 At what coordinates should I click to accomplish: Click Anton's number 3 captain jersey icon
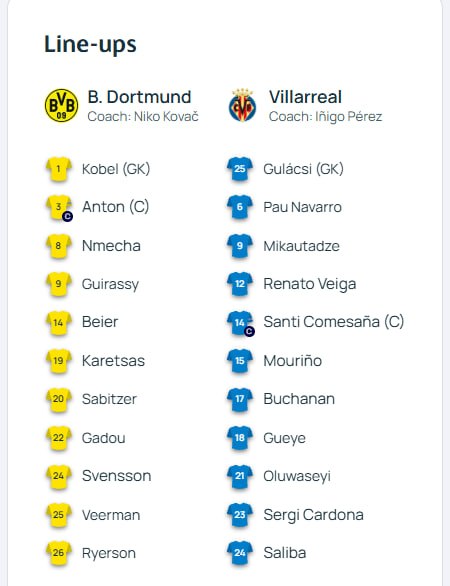tap(59, 207)
